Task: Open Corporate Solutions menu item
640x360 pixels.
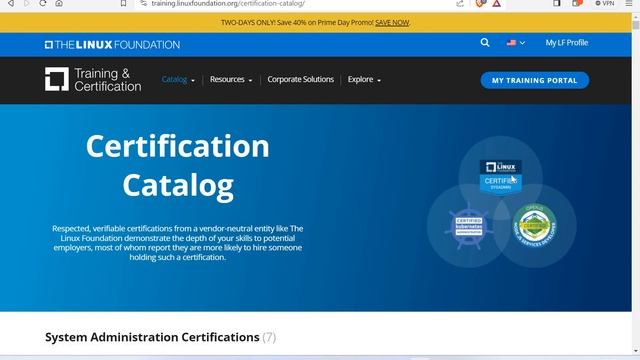Action: [x=300, y=79]
